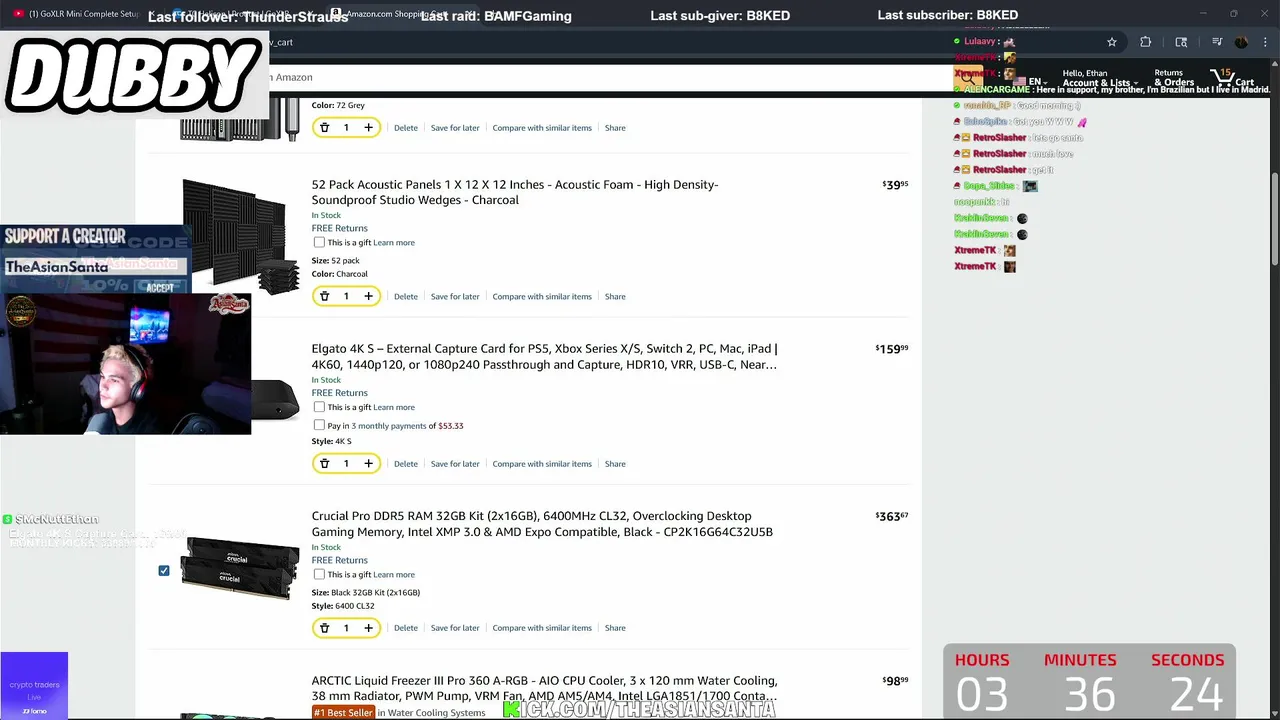
Task: Click trash icon in Crucial RAM stepper
Action: pyautogui.click(x=324, y=628)
